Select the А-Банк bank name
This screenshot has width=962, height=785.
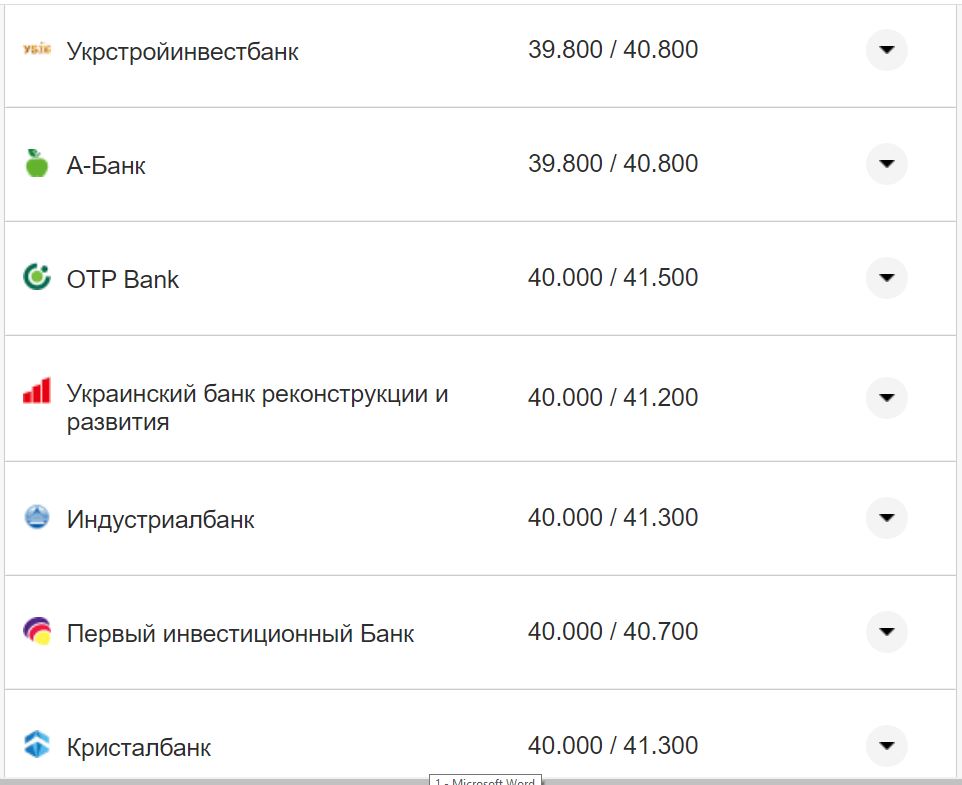(106, 163)
